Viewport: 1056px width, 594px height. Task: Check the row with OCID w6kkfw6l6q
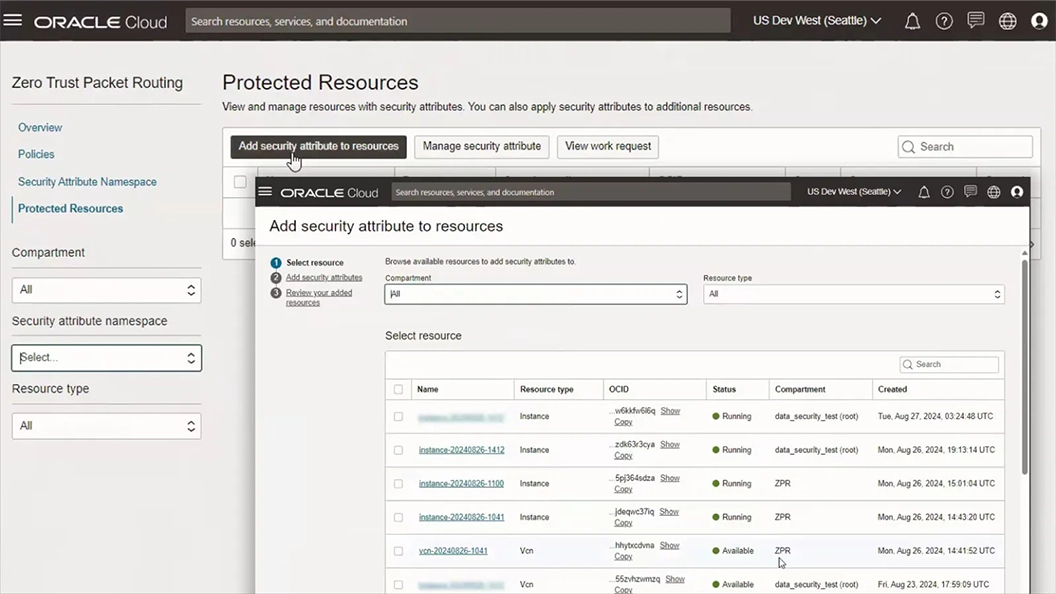(x=399, y=417)
